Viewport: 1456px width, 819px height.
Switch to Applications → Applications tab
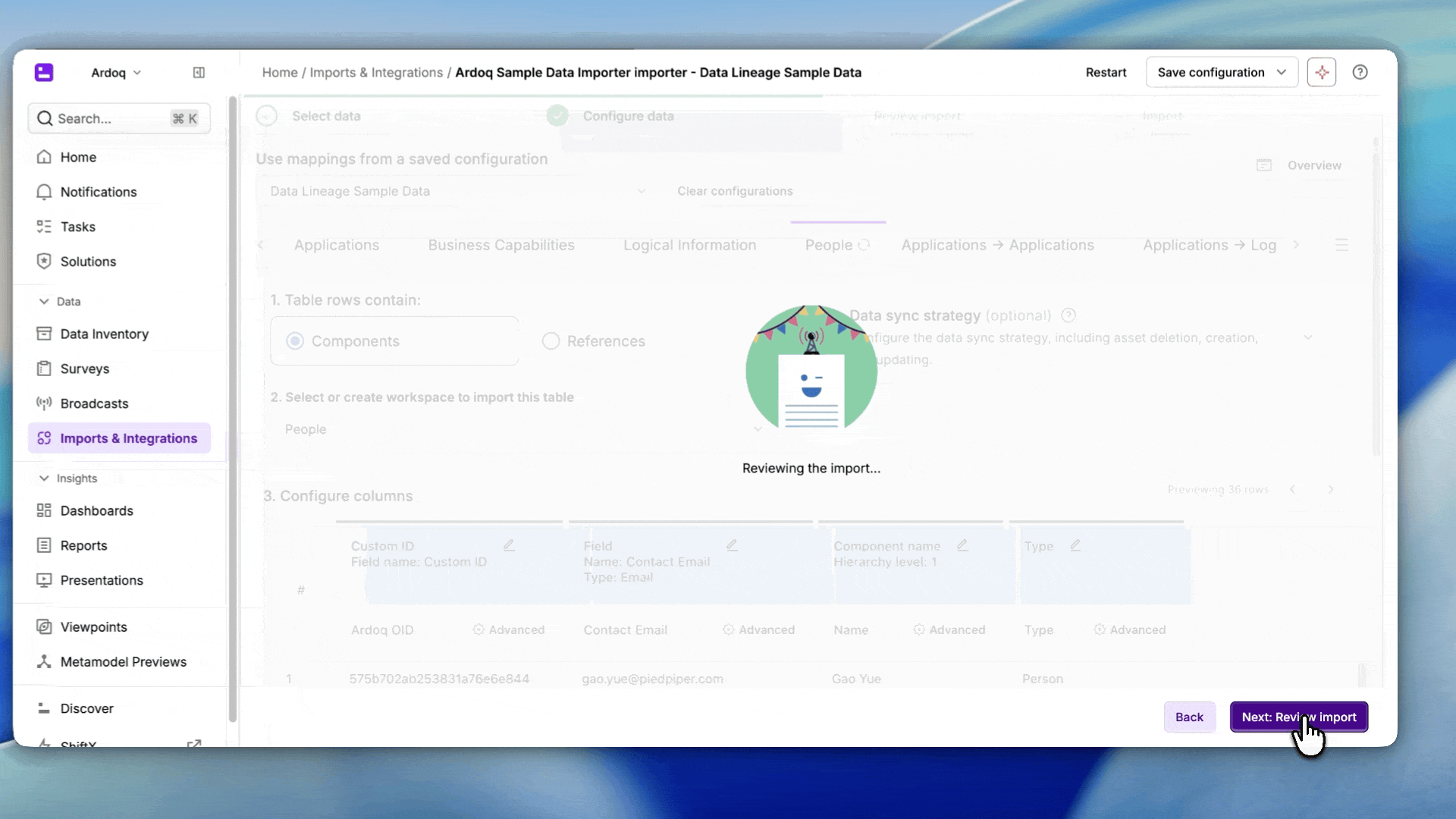pyautogui.click(x=997, y=245)
